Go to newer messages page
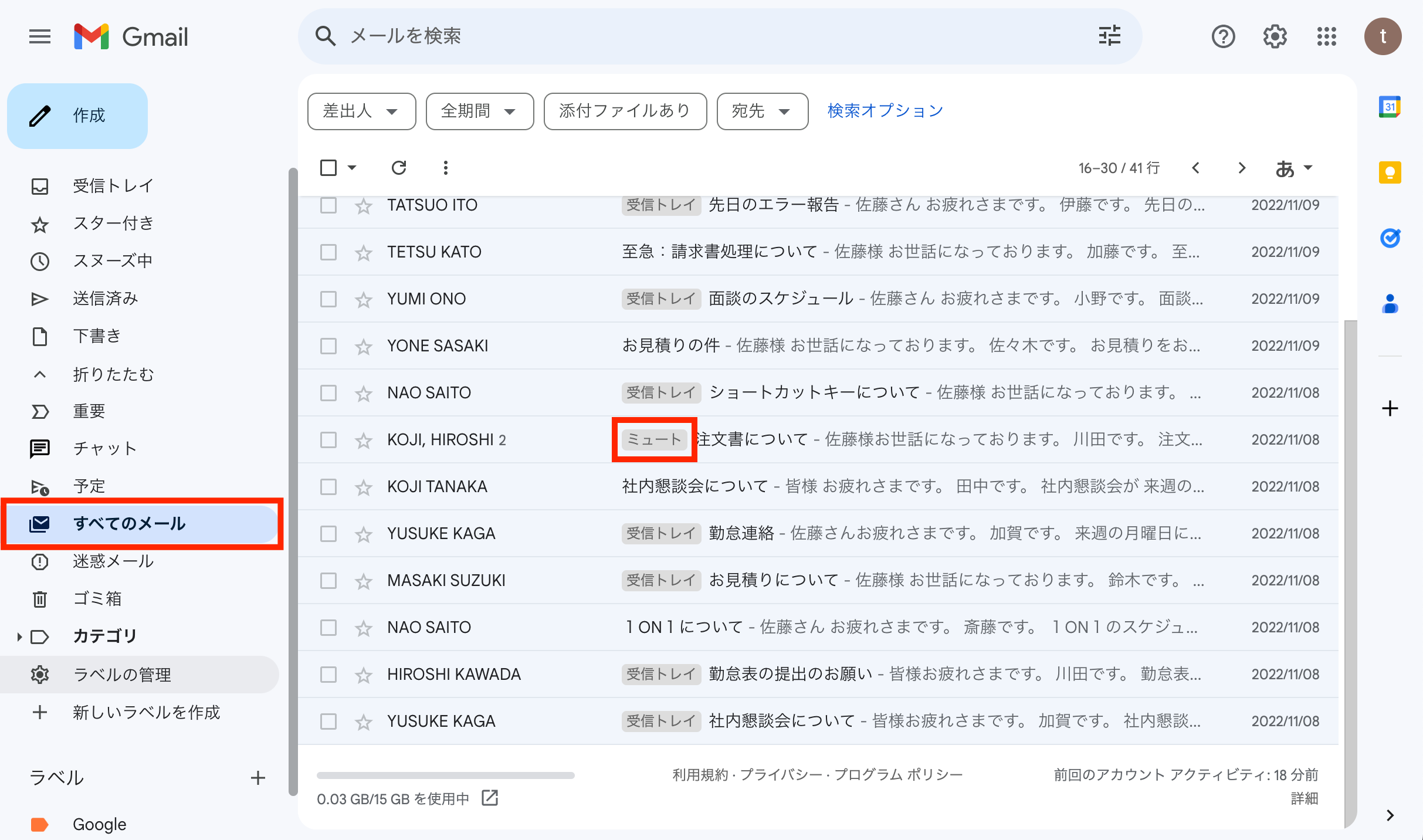1423x840 pixels. pyautogui.click(x=1196, y=168)
